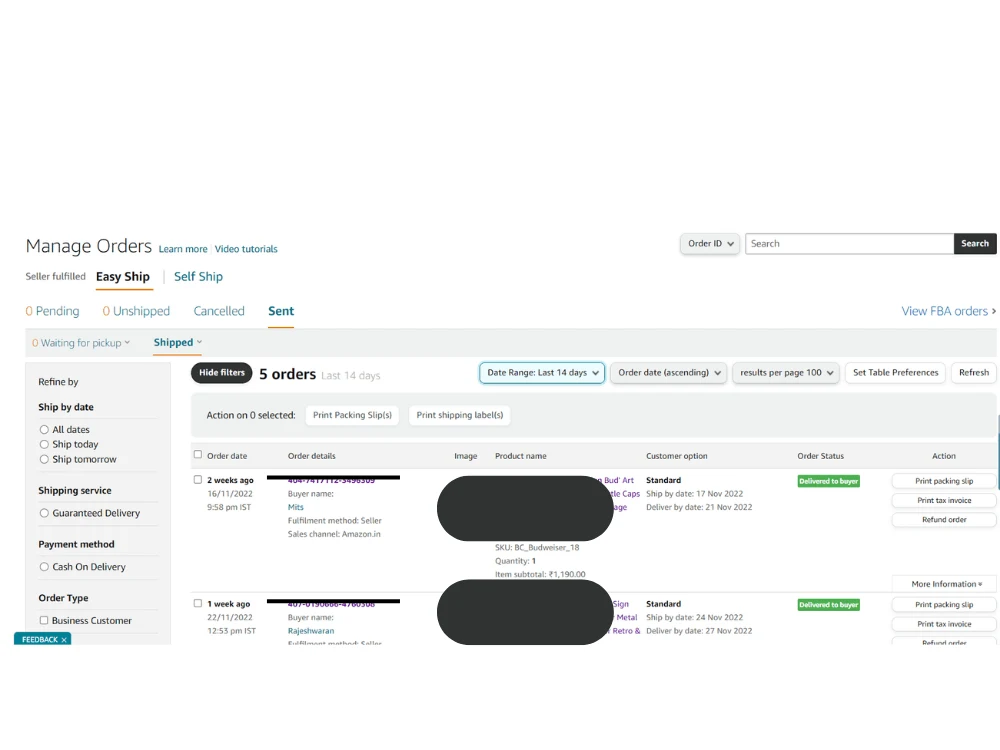Tick the Business Customer checkbox
Image resolution: width=1000 pixels, height=750 pixels.
click(44, 620)
